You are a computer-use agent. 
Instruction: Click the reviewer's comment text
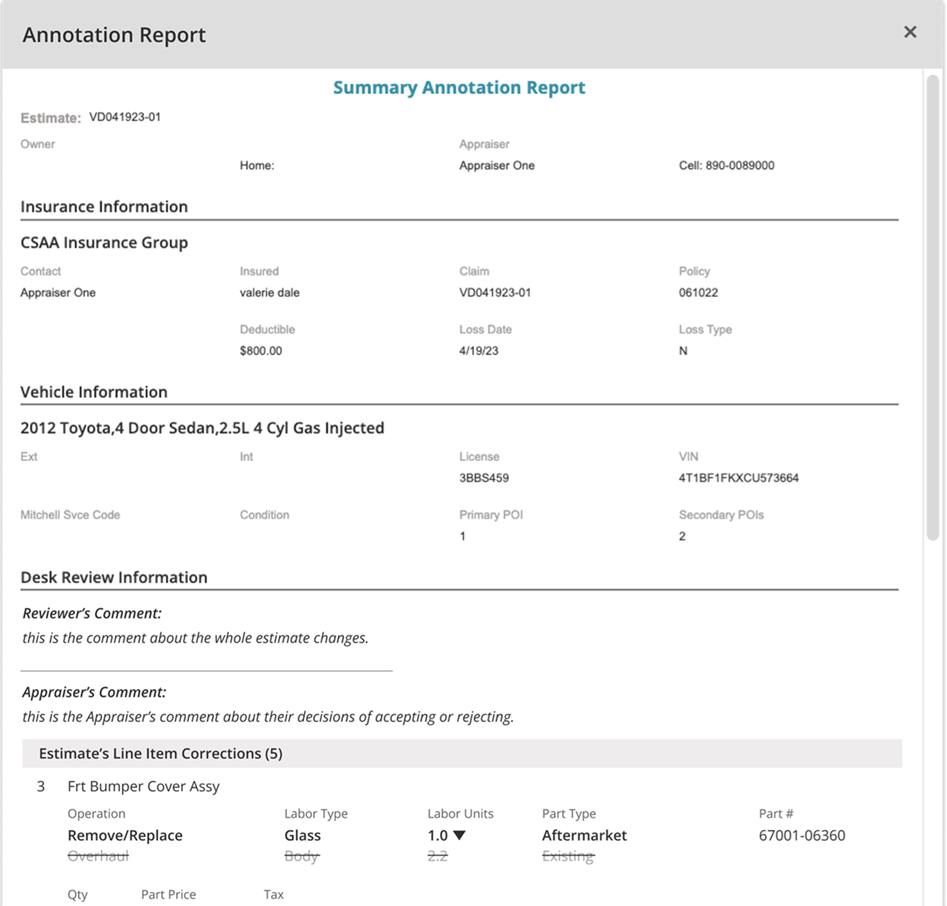195,638
